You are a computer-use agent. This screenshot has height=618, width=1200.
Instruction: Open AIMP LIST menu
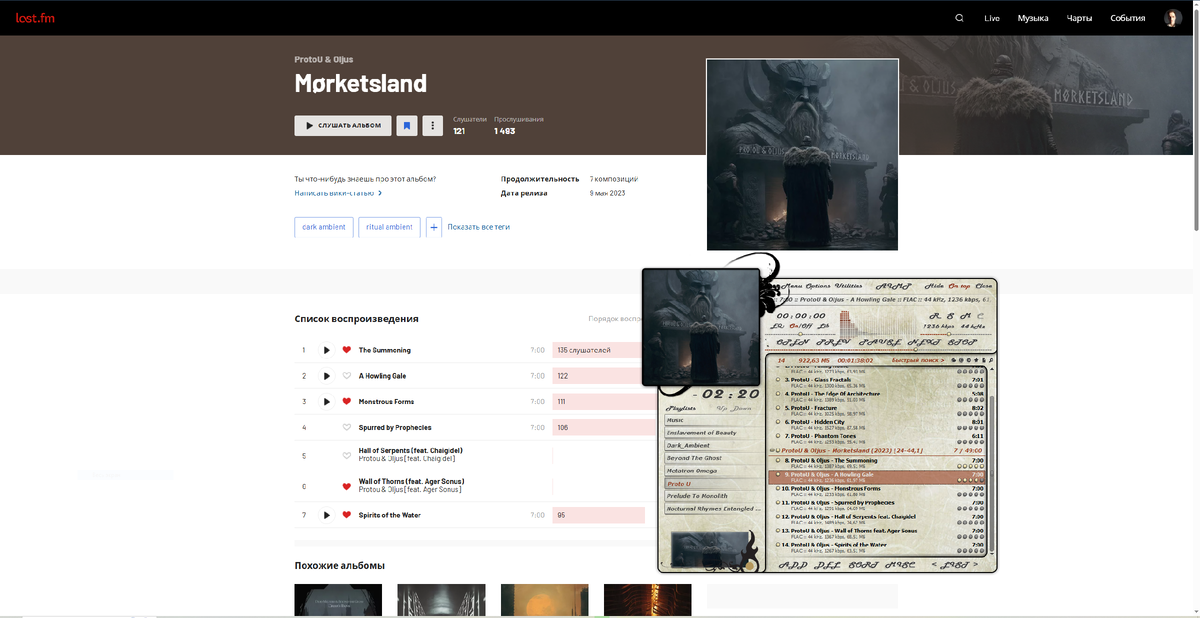955,565
